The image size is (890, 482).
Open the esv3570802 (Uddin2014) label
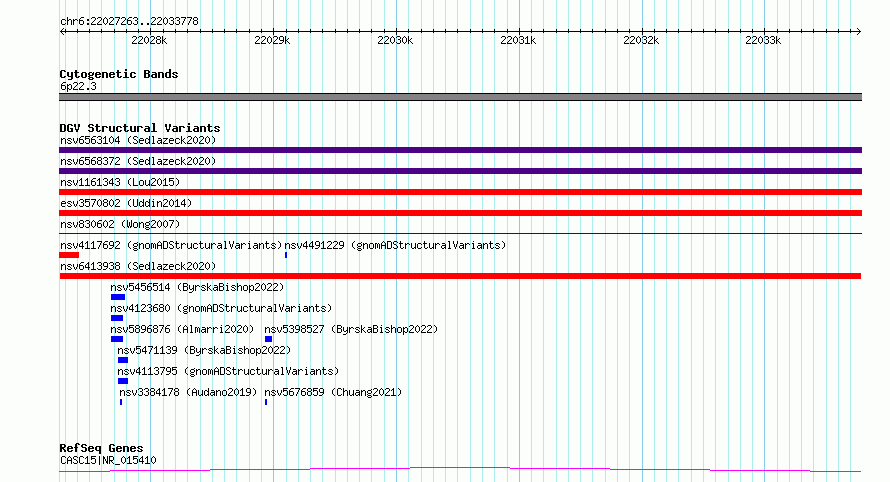126,203
